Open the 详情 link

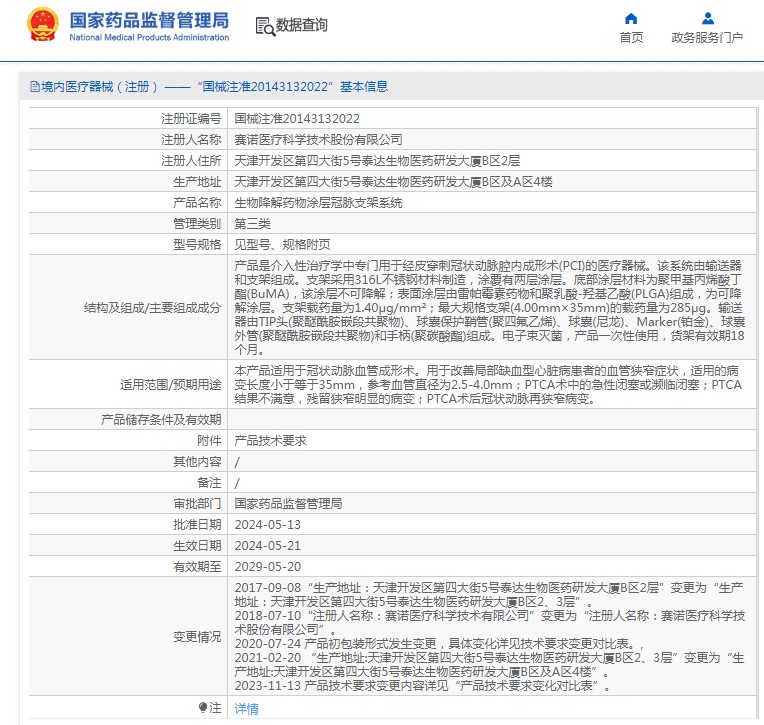click(x=247, y=708)
